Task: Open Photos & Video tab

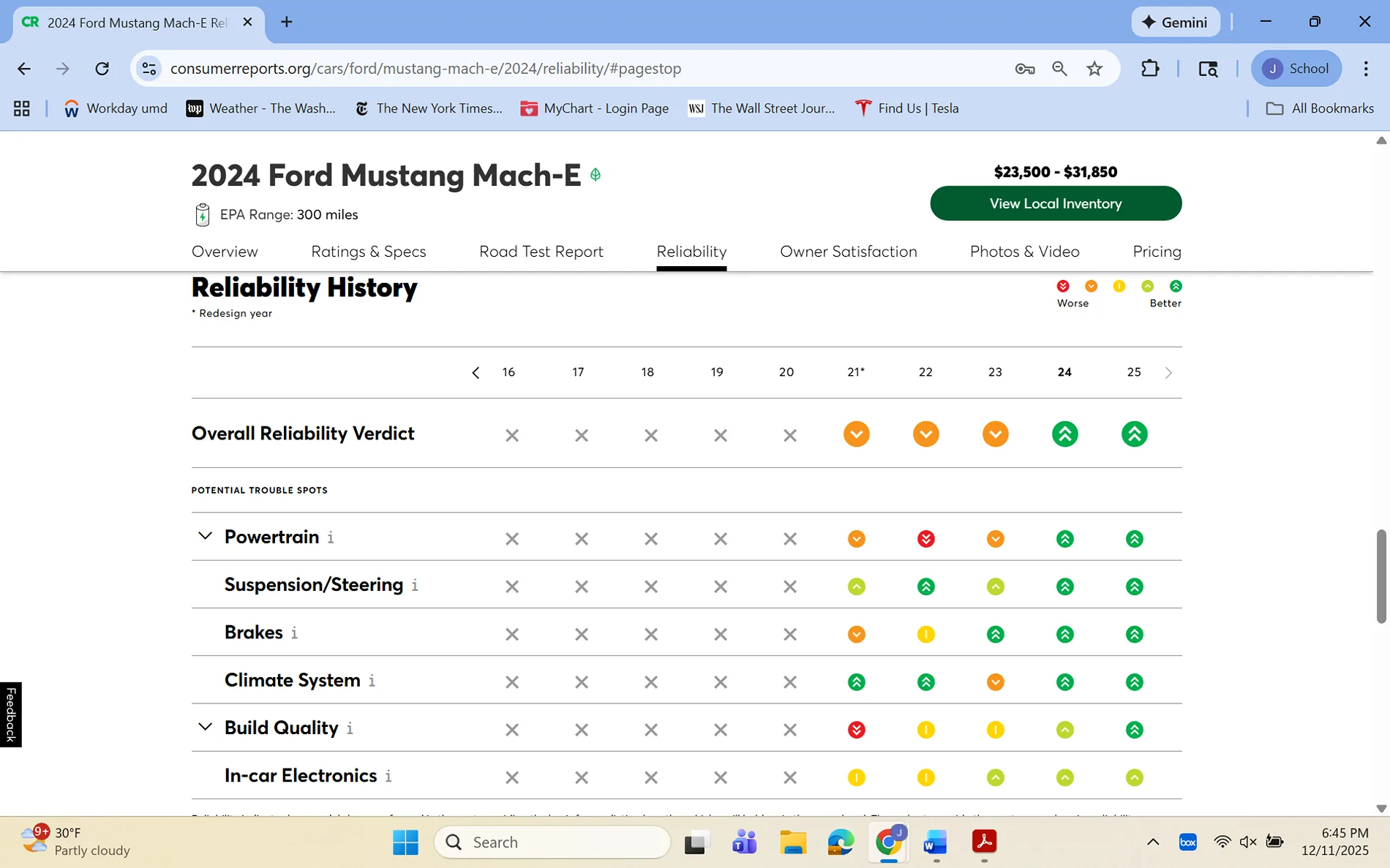Action: point(1025,252)
